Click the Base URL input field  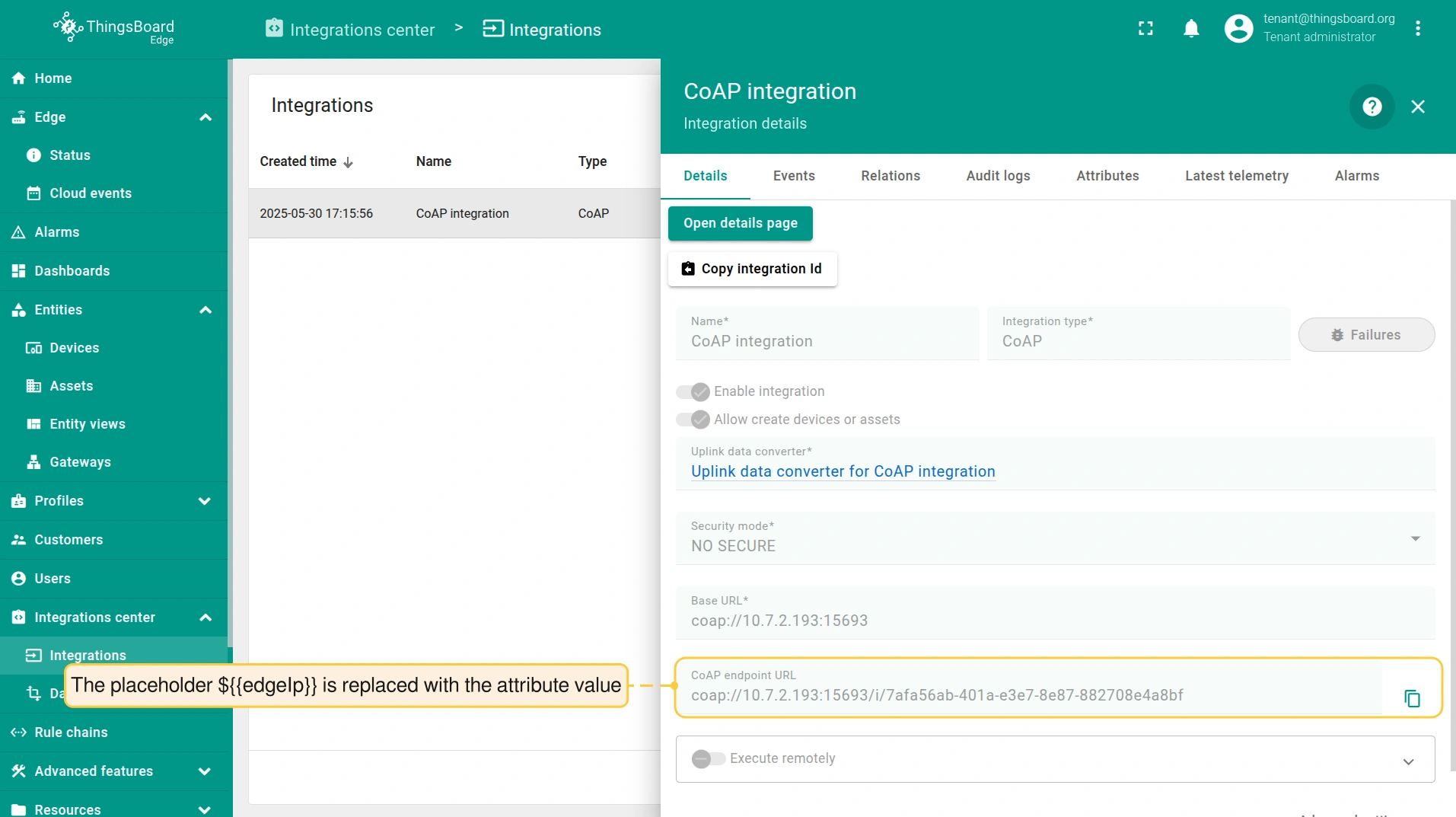[1054, 620]
